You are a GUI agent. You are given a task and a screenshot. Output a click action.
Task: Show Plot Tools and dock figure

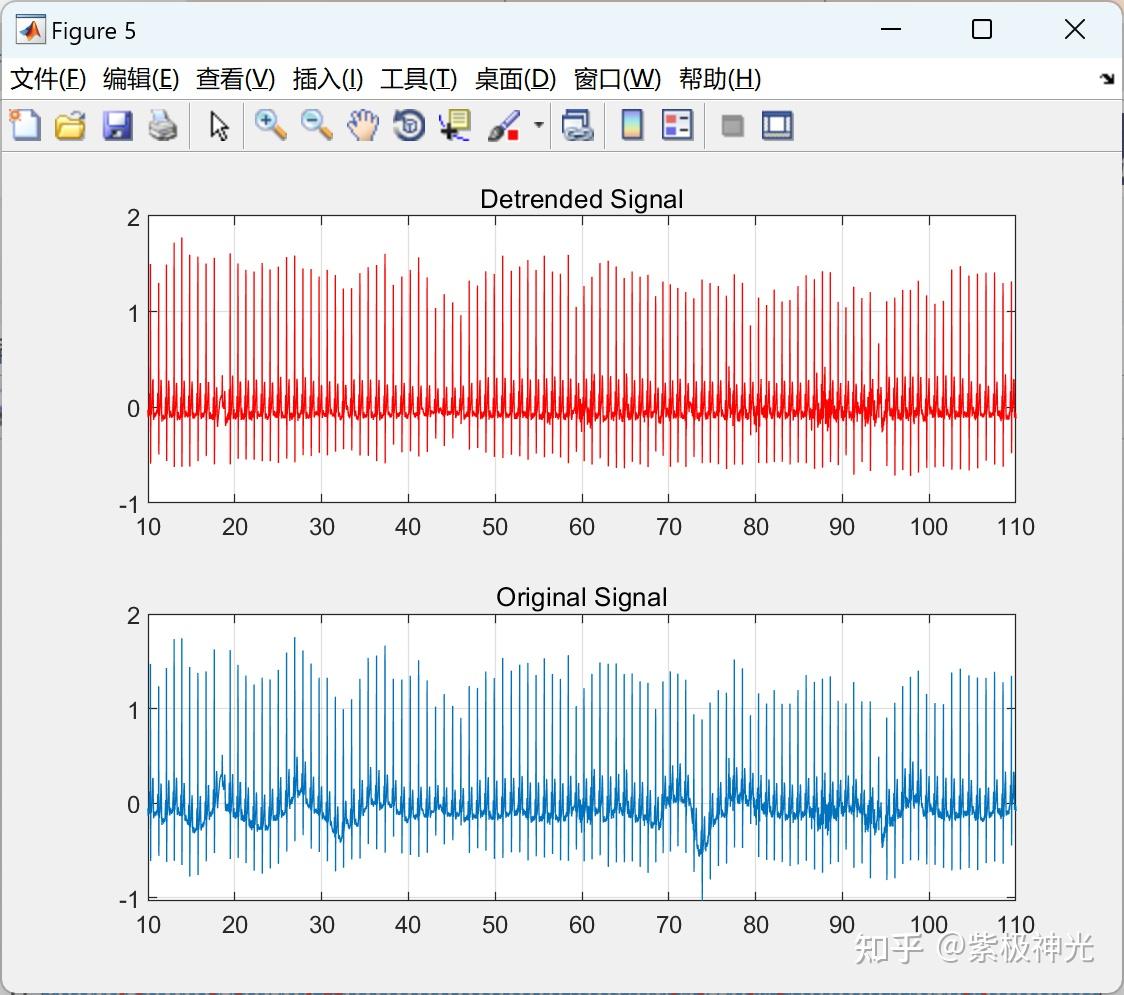[777, 125]
